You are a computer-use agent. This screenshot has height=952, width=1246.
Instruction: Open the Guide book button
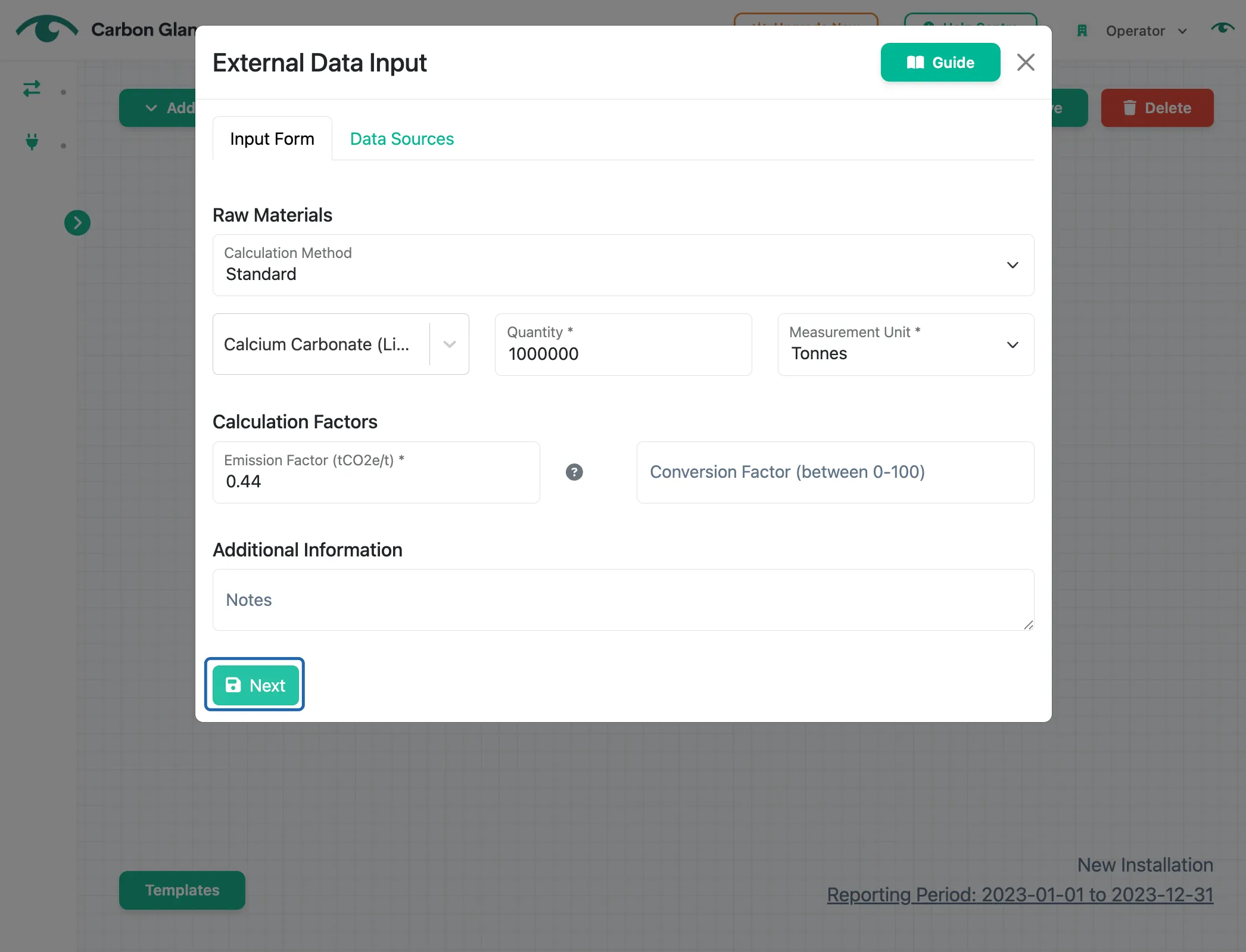coord(940,63)
